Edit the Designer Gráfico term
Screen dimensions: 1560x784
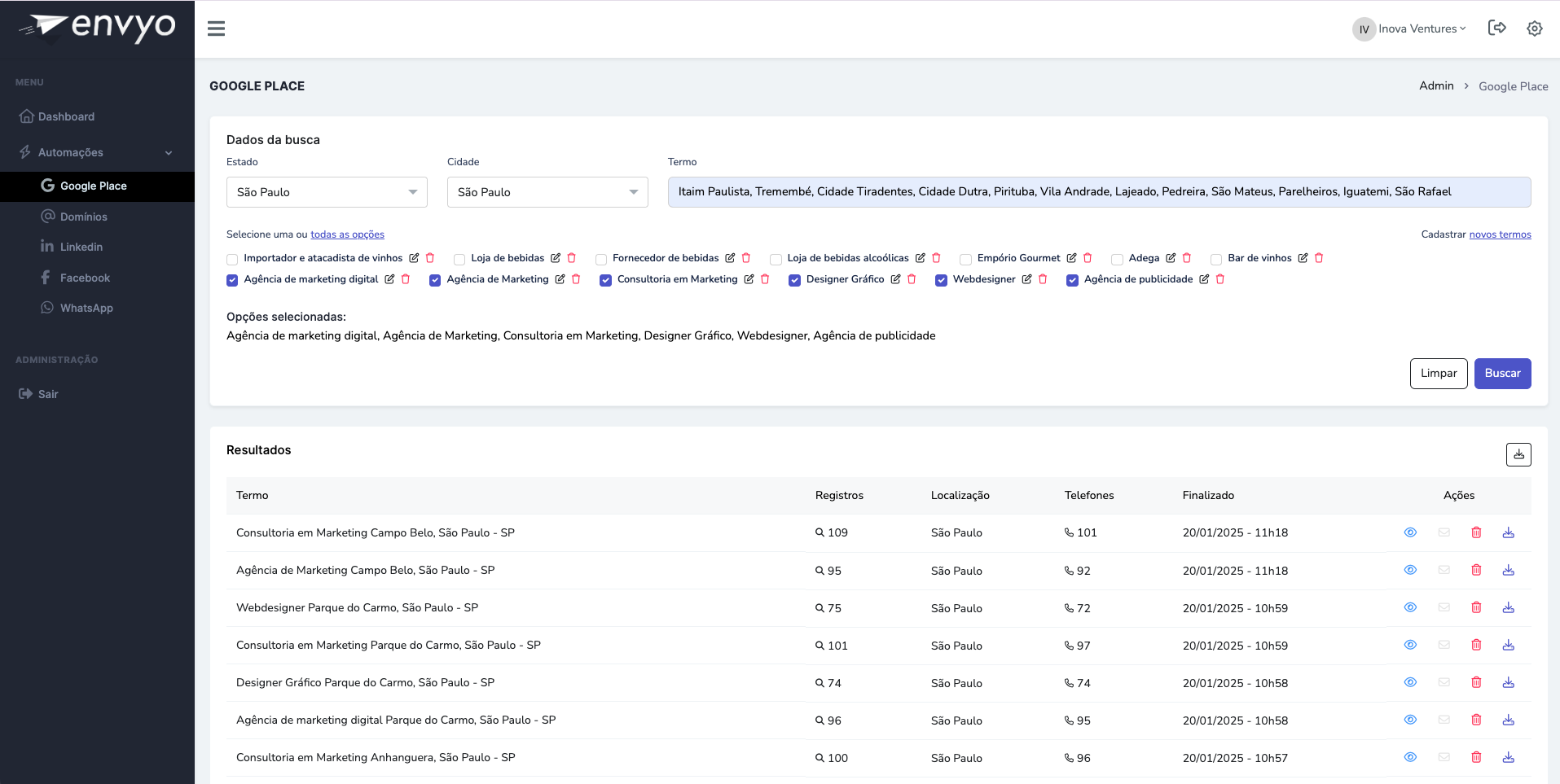[x=895, y=279]
